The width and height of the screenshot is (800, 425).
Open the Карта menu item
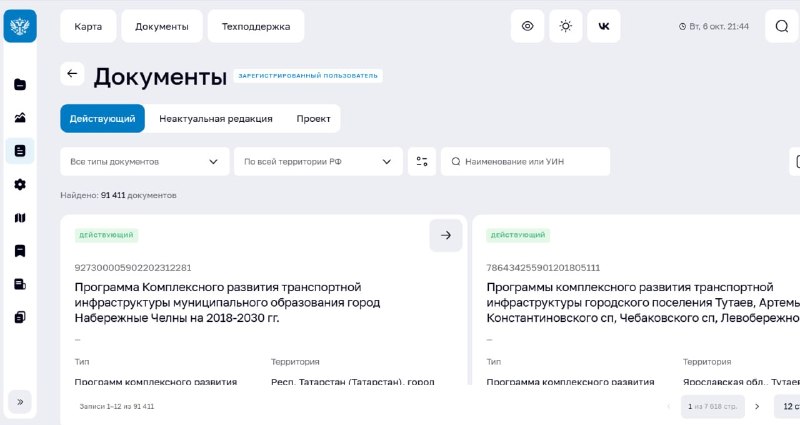pyautogui.click(x=88, y=26)
